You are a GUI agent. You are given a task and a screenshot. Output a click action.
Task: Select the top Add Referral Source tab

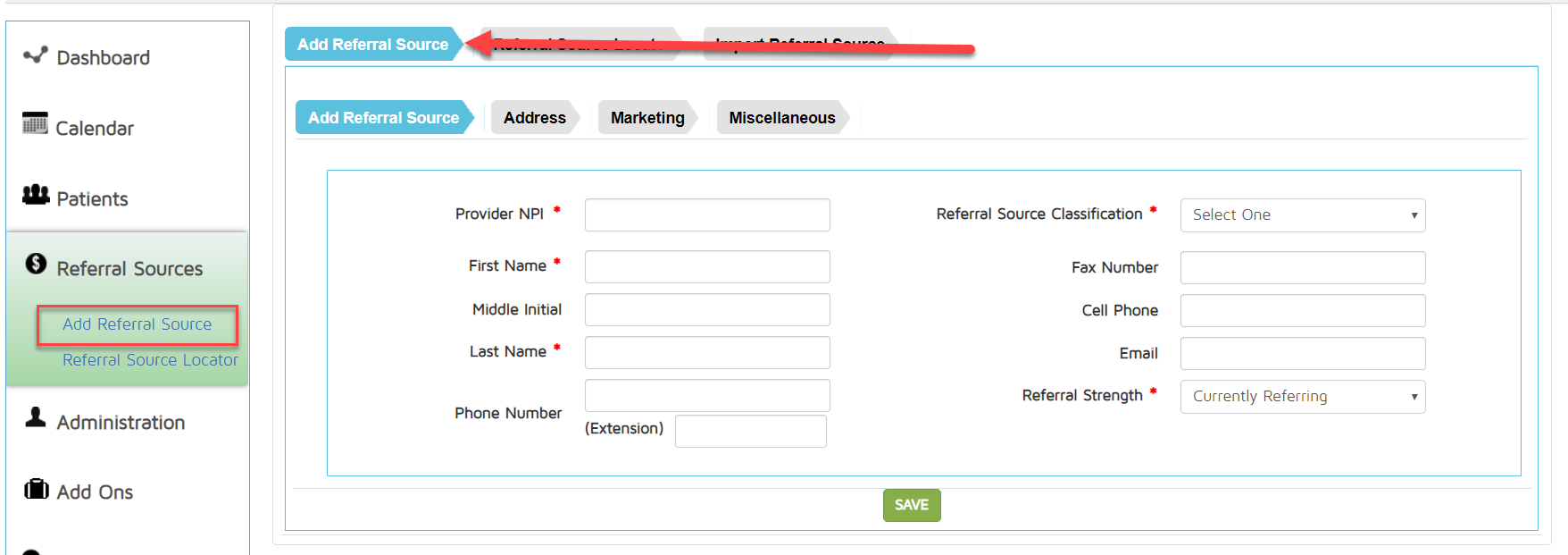[372, 45]
